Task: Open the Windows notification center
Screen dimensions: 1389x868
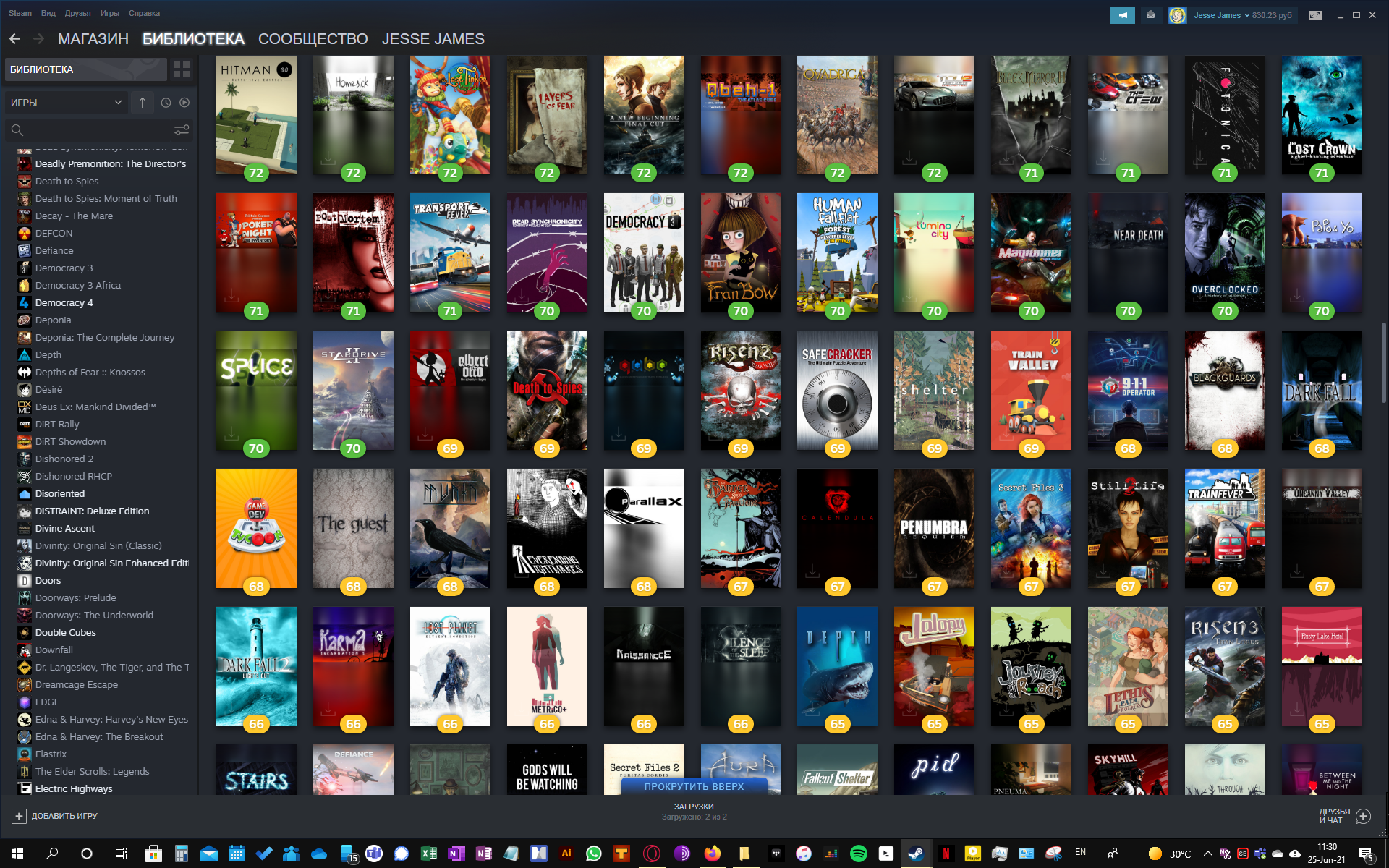Action: (x=1366, y=854)
